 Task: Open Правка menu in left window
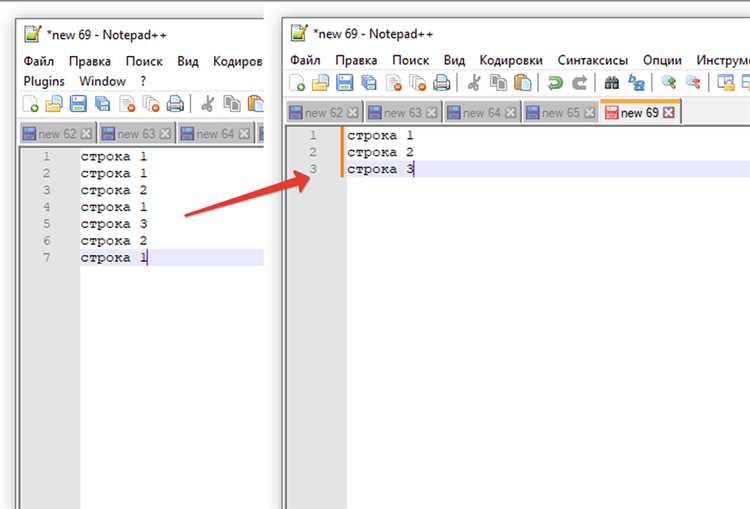[x=90, y=61]
